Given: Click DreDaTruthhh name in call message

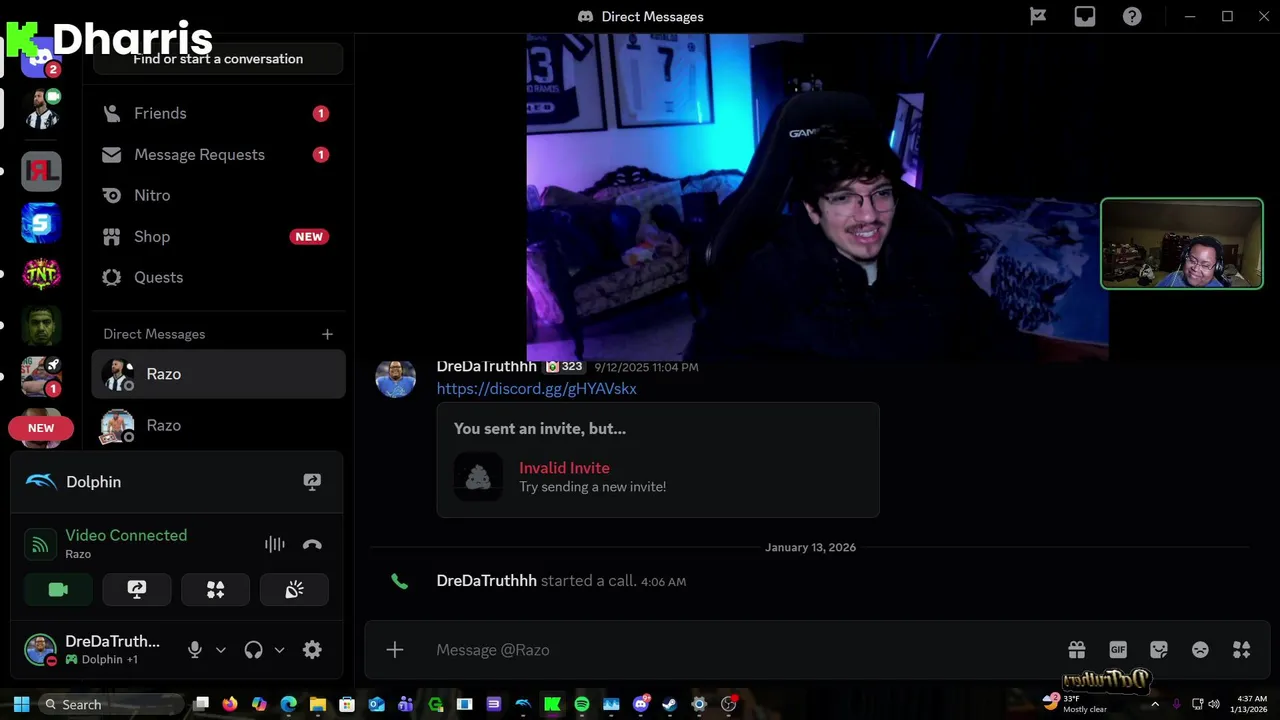Looking at the screenshot, I should [x=487, y=581].
